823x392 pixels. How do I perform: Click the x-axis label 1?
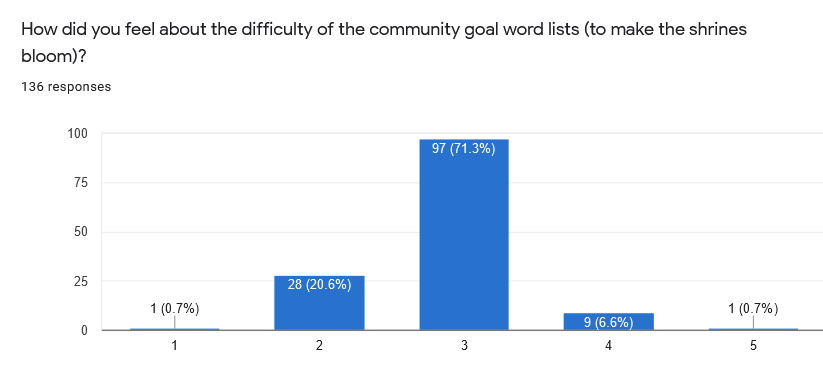tap(175, 346)
